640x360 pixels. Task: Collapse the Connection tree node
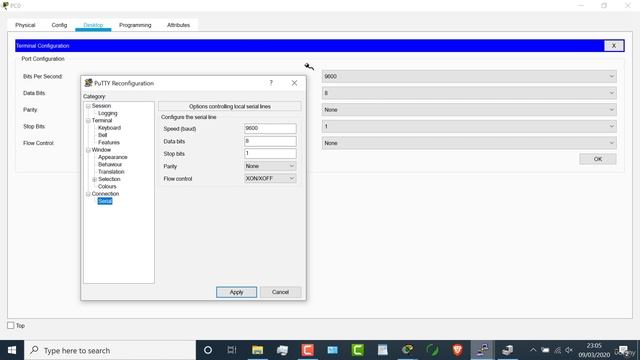coord(88,194)
